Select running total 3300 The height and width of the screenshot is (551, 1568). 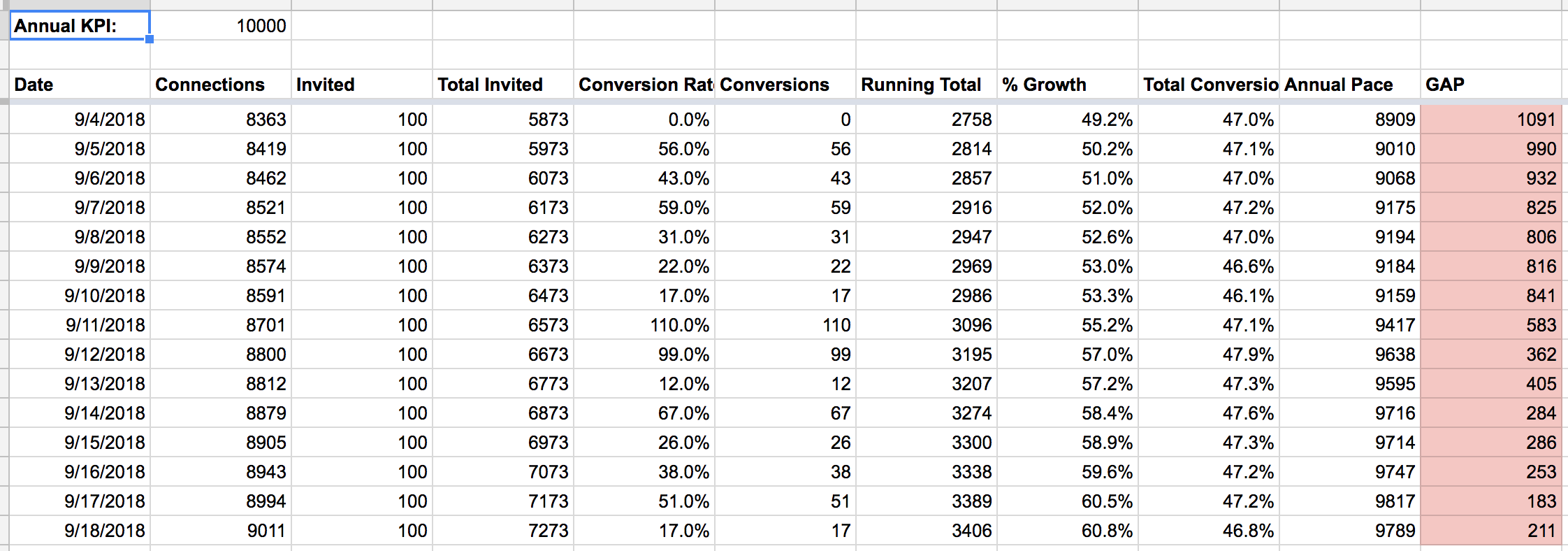coord(927,443)
